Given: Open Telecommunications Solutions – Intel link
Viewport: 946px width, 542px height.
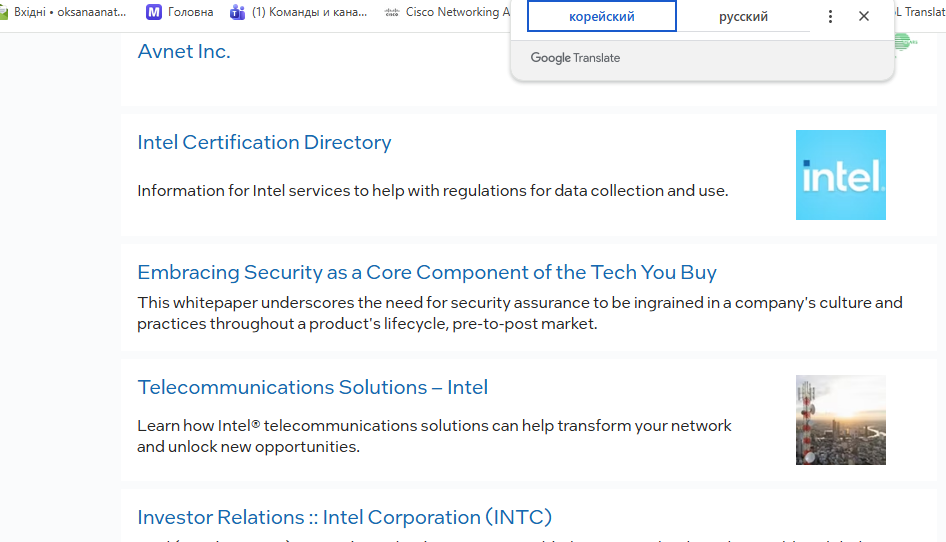Looking at the screenshot, I should point(312,387).
